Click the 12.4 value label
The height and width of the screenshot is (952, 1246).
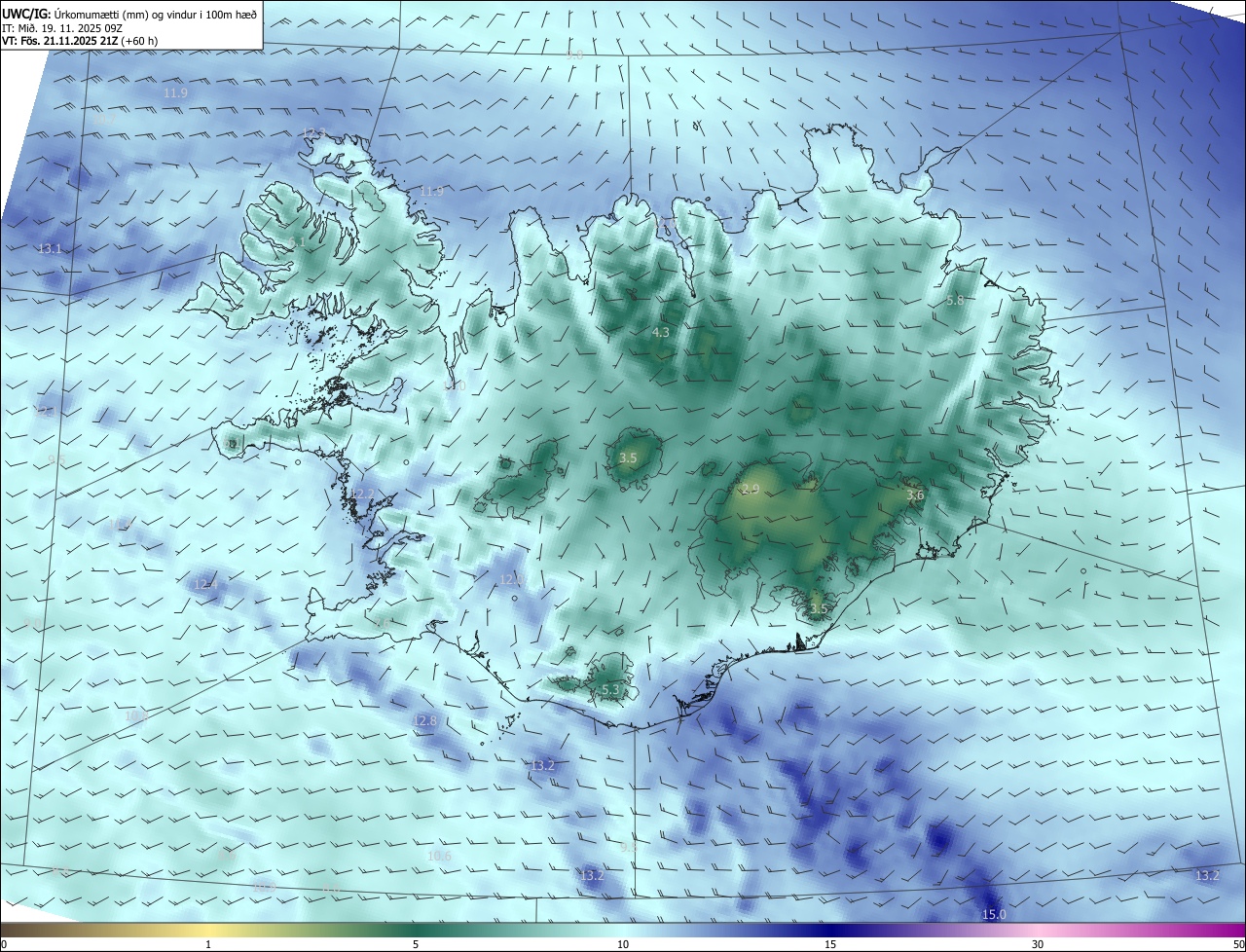(x=205, y=584)
